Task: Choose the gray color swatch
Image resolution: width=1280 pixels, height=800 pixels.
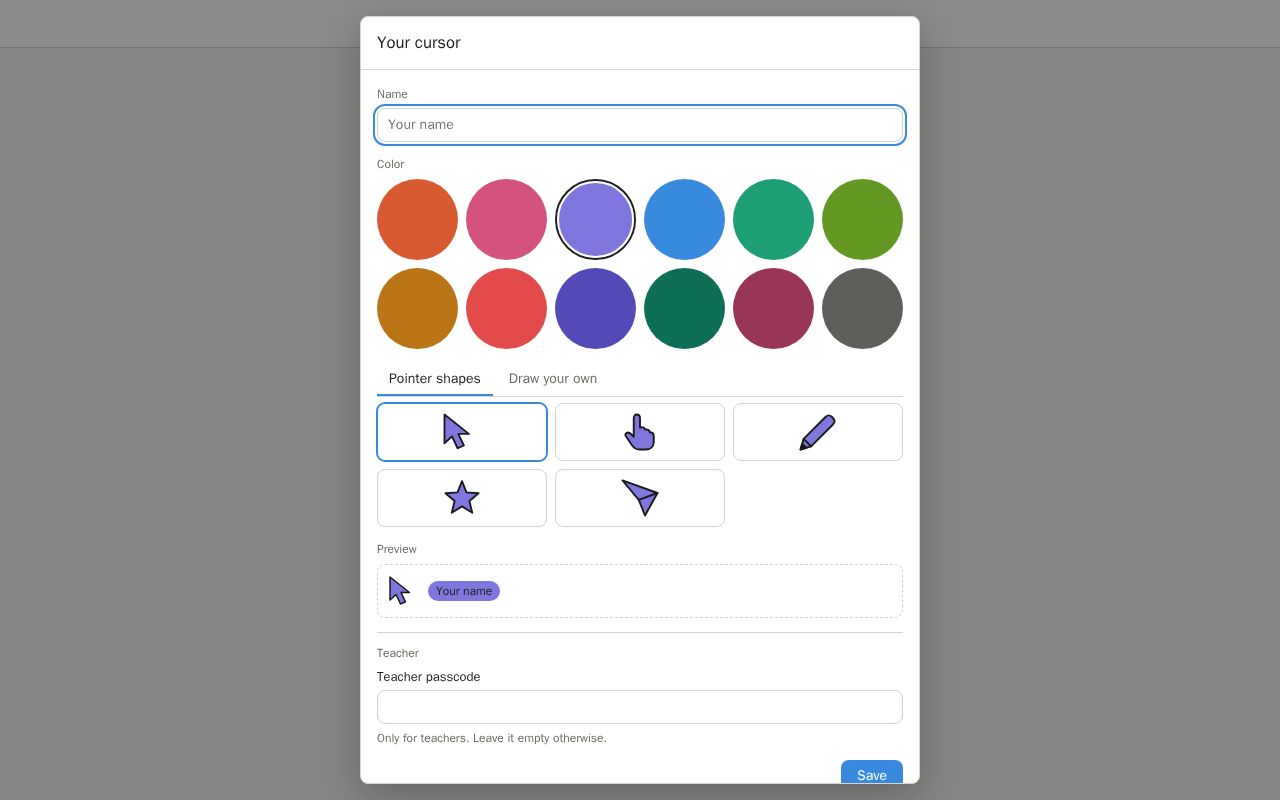Action: point(862,308)
